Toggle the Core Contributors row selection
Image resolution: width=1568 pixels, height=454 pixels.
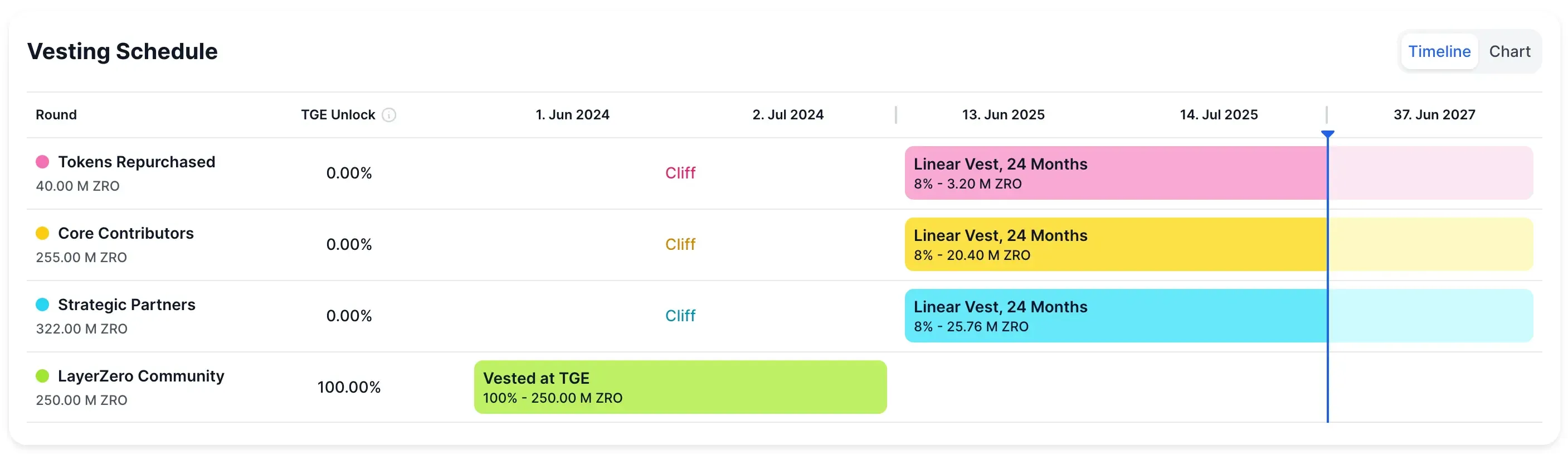coord(126,233)
